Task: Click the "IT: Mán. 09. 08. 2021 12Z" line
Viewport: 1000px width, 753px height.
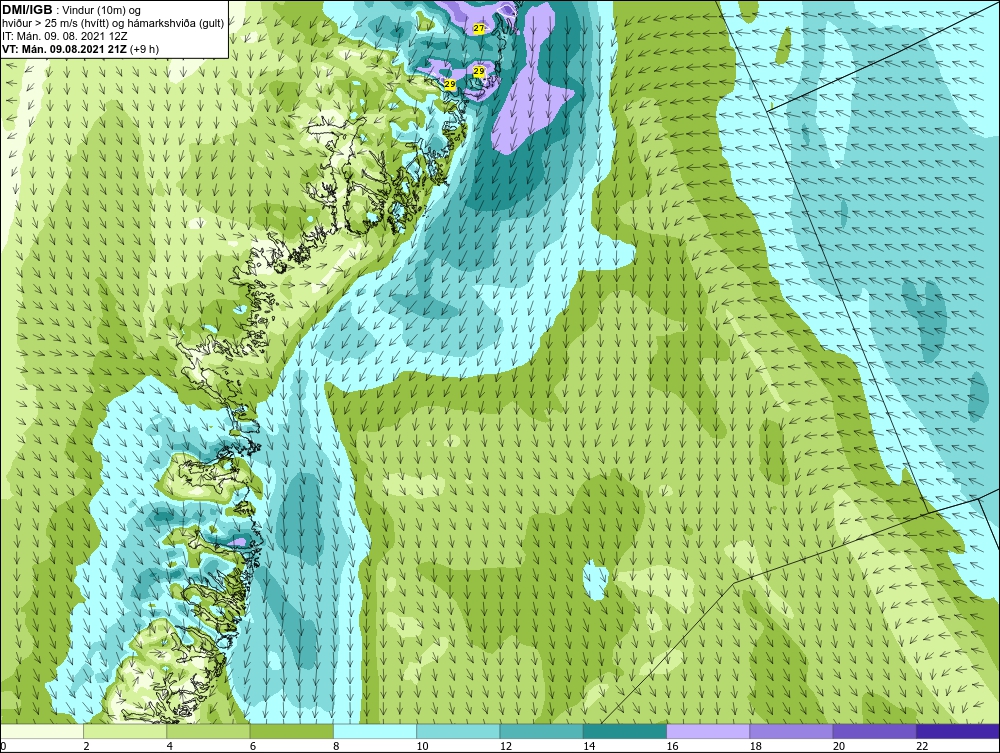Action: click(65, 36)
